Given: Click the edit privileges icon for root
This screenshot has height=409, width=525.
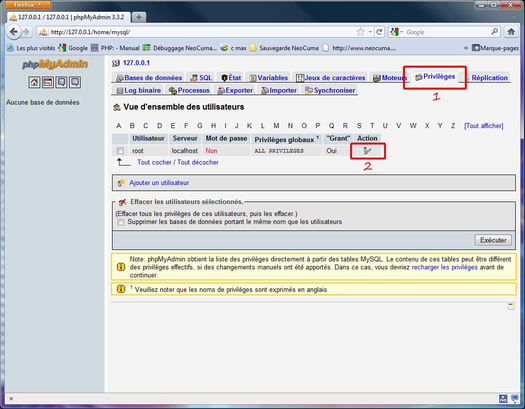Looking at the screenshot, I should click(x=367, y=151).
